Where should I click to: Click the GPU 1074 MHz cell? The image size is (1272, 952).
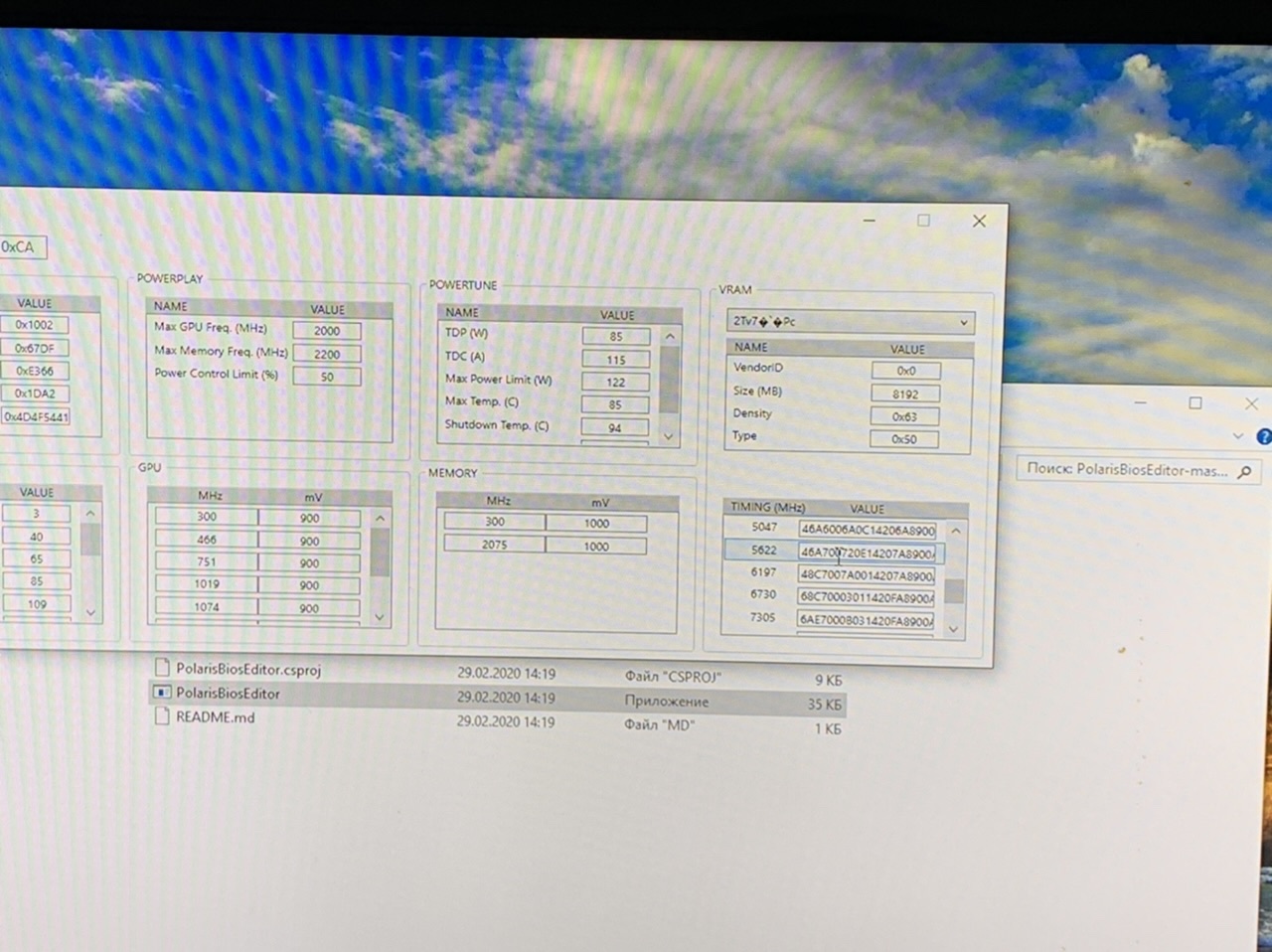(207, 607)
